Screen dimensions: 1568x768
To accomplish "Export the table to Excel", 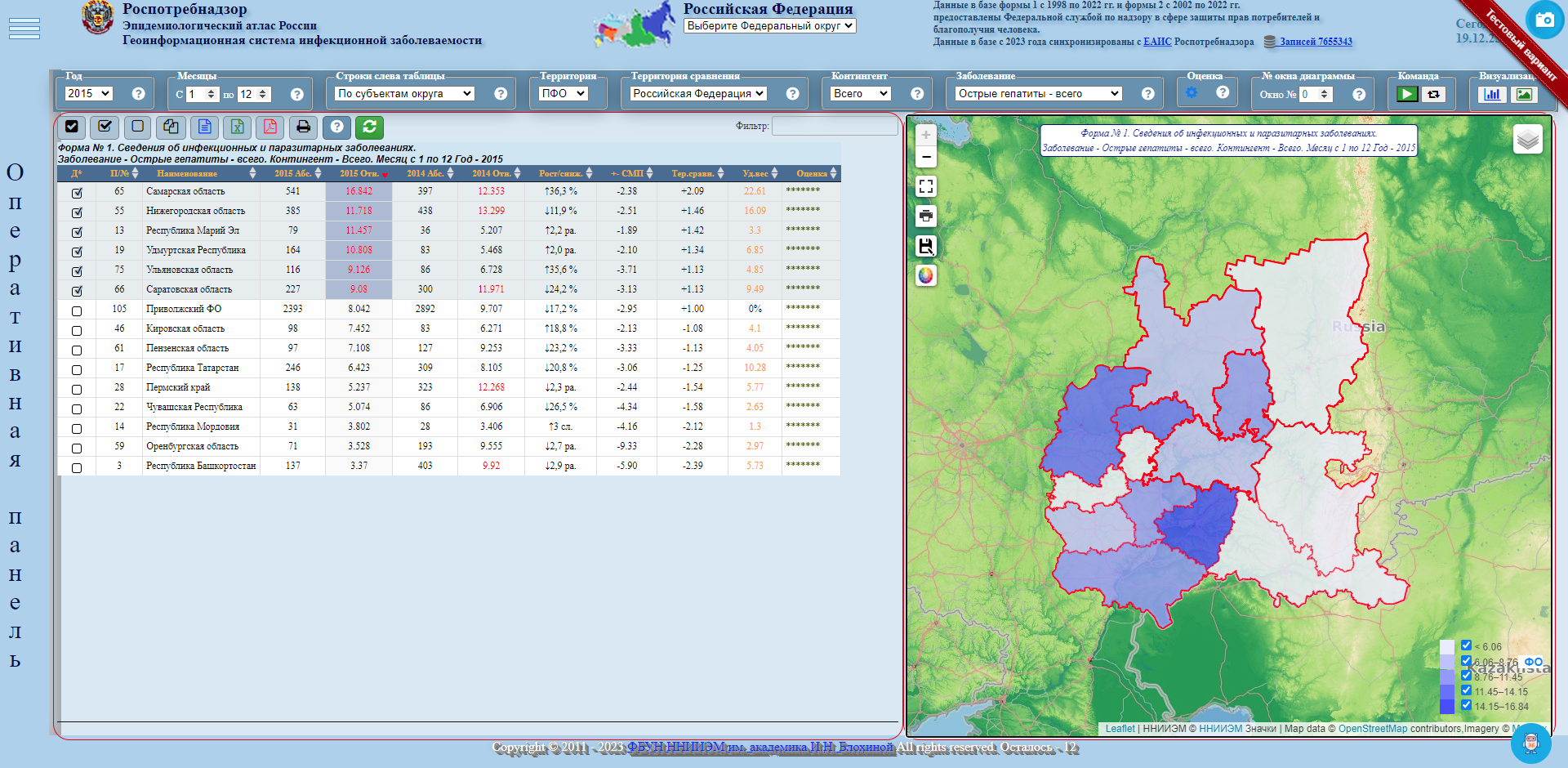I will (x=237, y=127).
